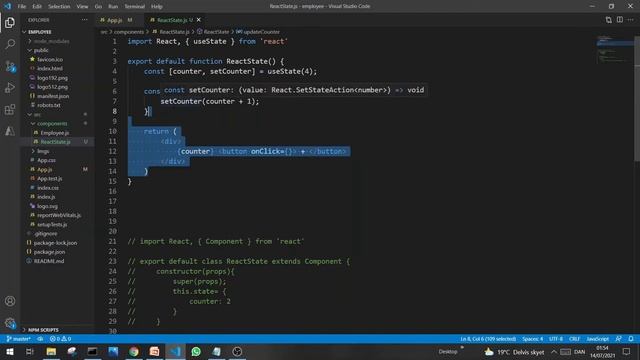
Task: Click the Synchronize Changes status icon
Action: [40, 339]
